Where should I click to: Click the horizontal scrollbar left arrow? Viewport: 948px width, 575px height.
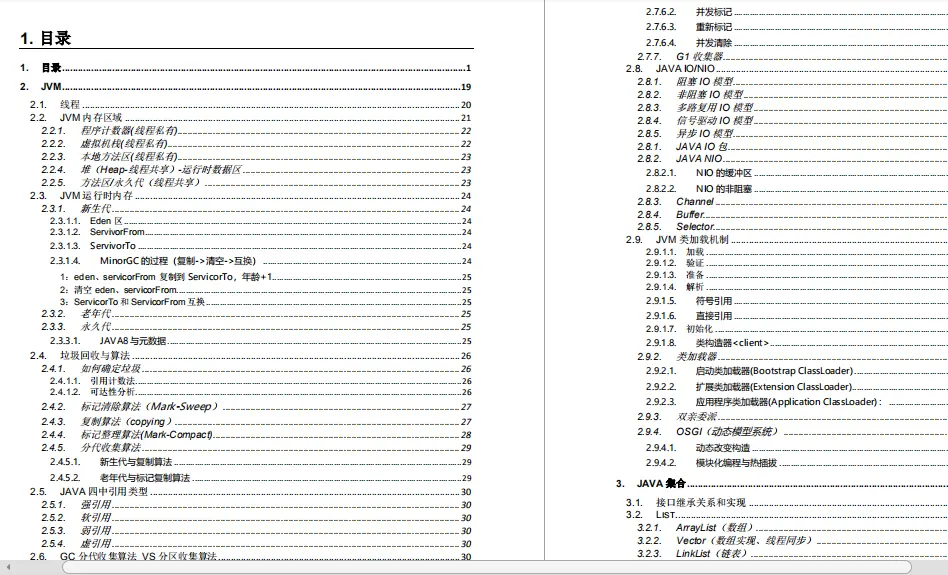click(8, 567)
